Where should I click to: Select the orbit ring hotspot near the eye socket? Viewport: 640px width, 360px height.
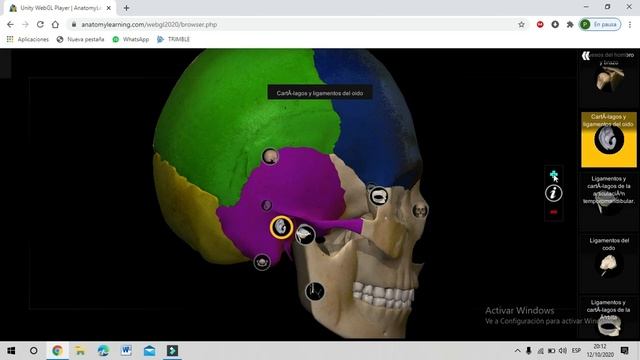pos(379,196)
